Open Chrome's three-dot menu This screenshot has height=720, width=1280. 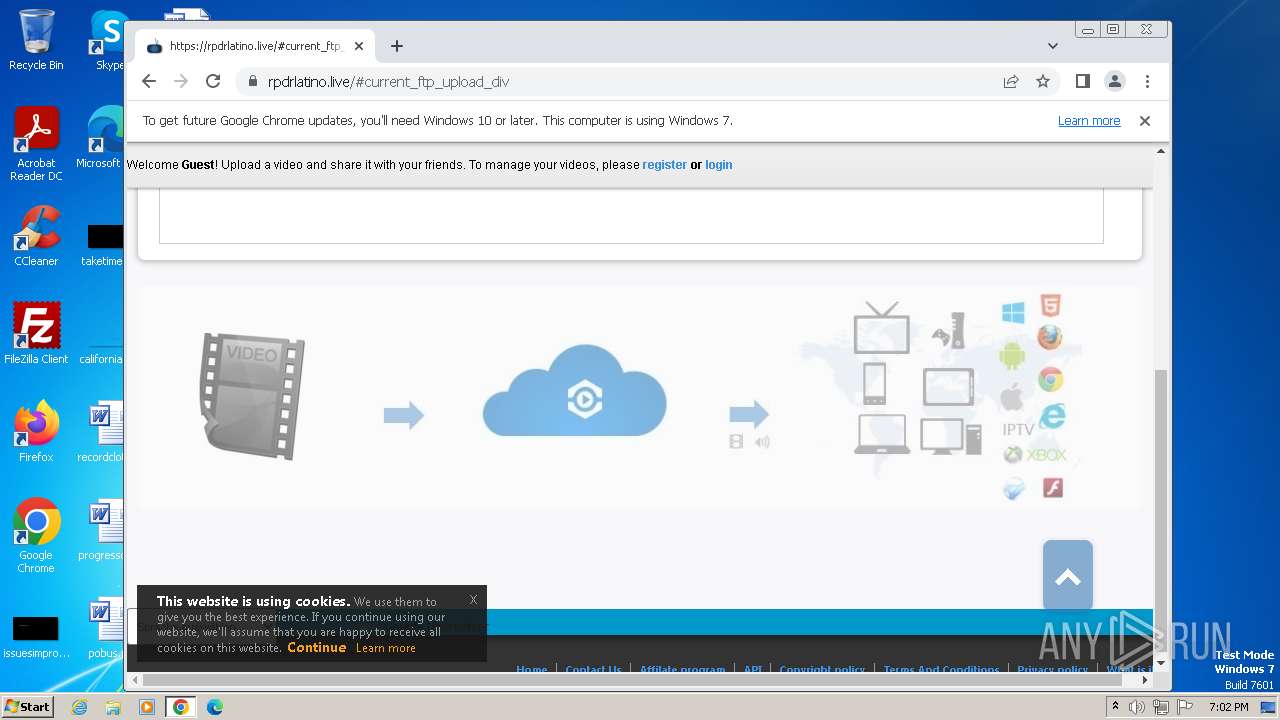pos(1147,81)
